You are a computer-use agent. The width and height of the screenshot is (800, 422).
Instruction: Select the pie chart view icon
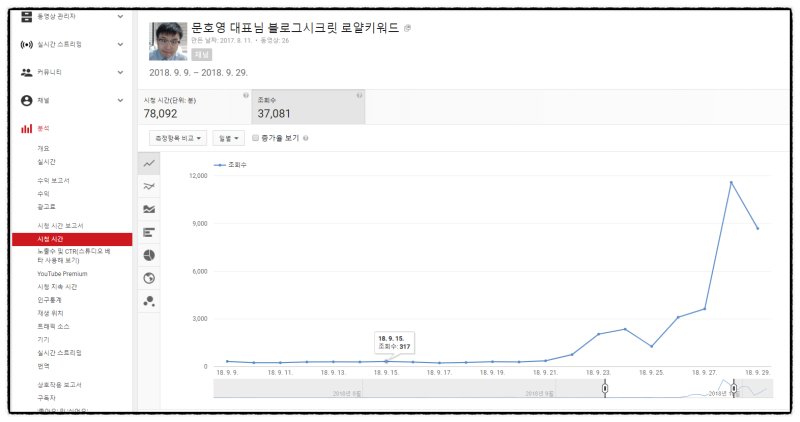coord(149,255)
